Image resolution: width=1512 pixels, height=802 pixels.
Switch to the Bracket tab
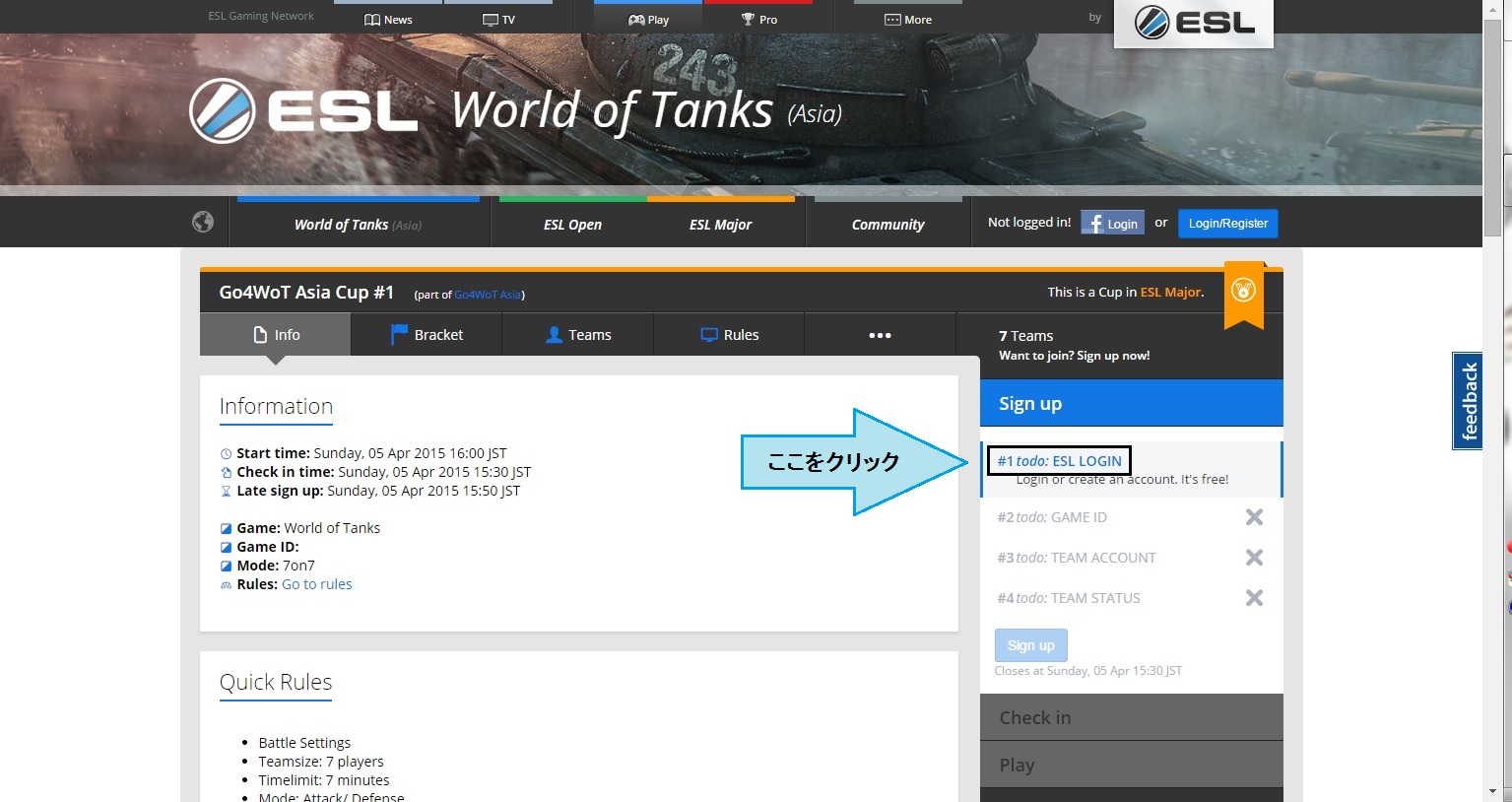click(427, 335)
